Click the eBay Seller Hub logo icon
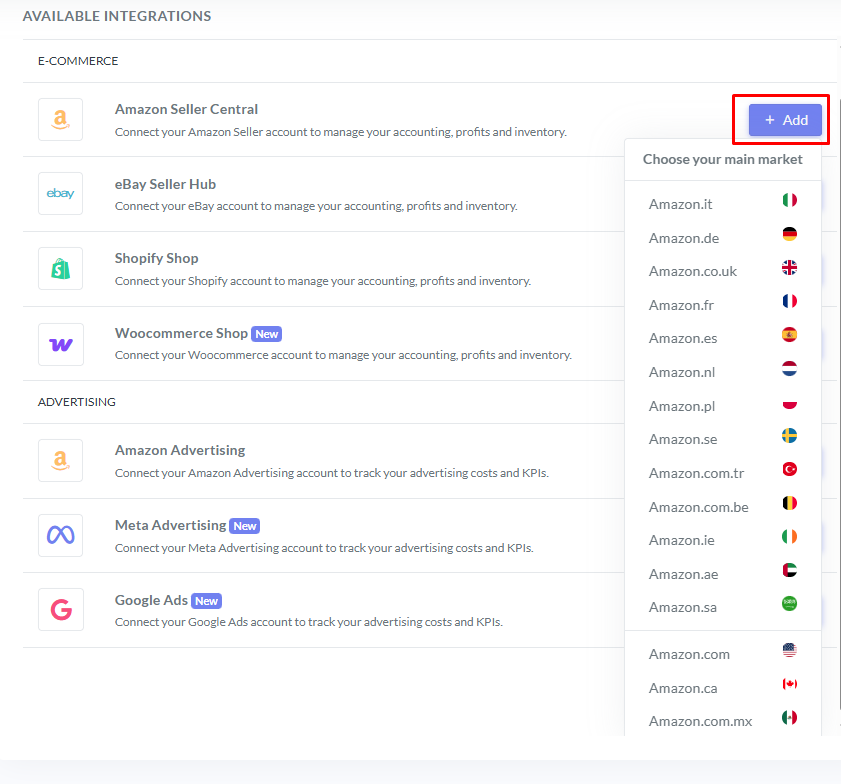 click(60, 194)
